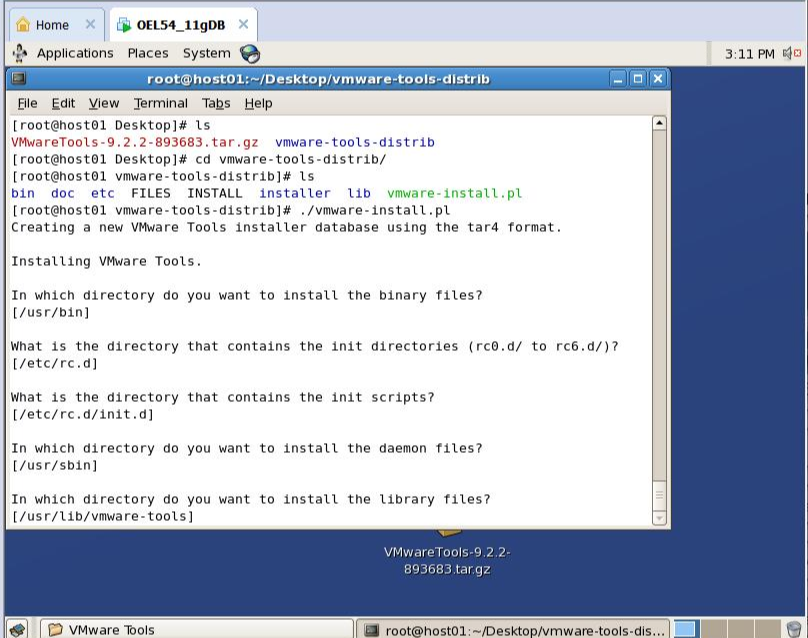Image resolution: width=808 pixels, height=638 pixels.
Task: Select the OEL54_11gDB tab
Action: point(181,25)
